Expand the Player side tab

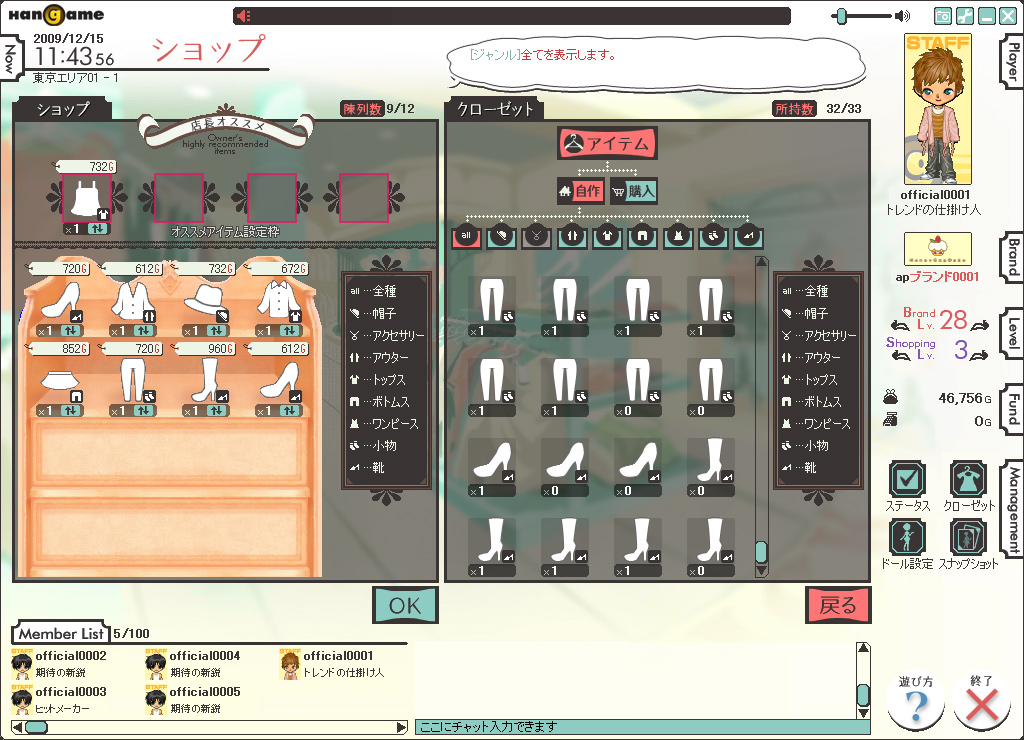(x=1012, y=62)
